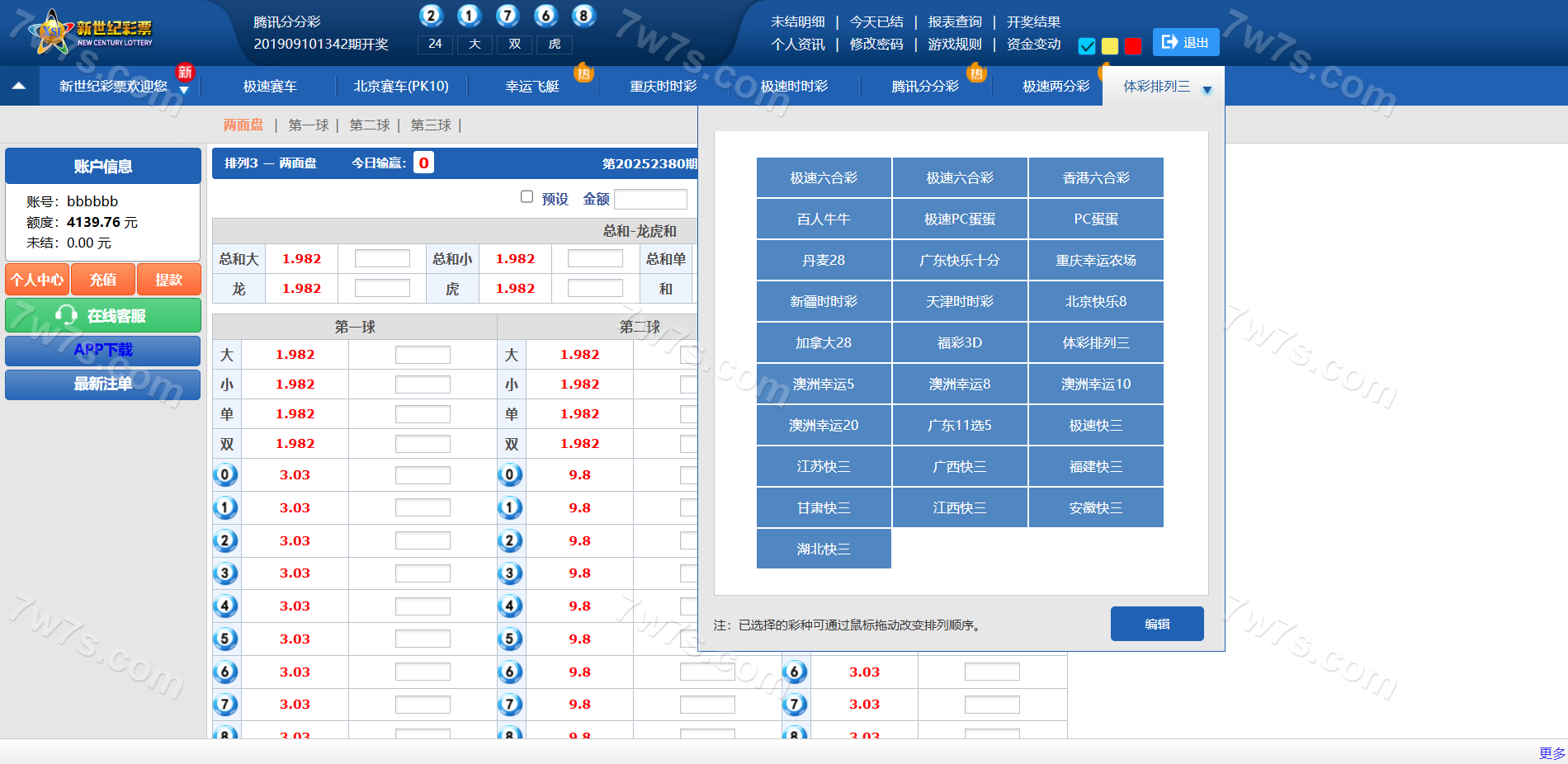Click the 新 badge beside 新世纪彩票欢迎您
Image resolution: width=1568 pixels, height=764 pixels.
[x=185, y=72]
